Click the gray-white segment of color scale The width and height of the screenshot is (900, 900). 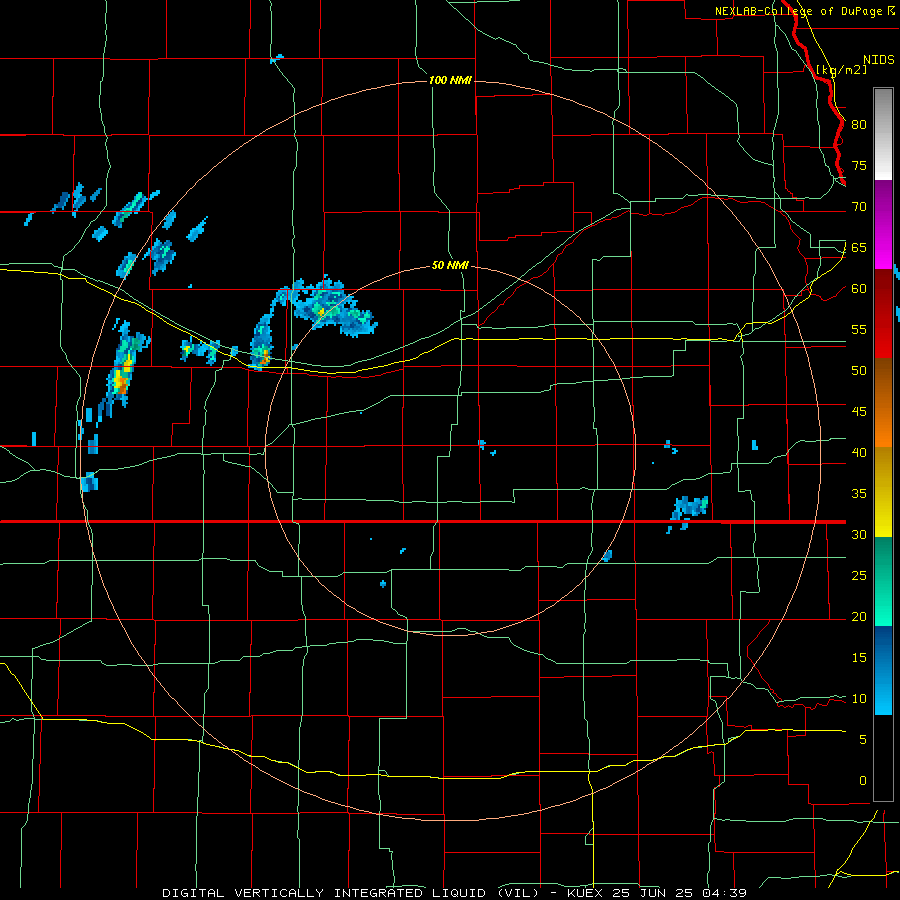click(x=883, y=134)
